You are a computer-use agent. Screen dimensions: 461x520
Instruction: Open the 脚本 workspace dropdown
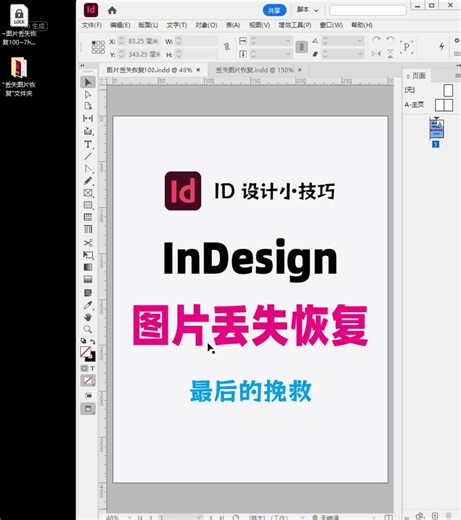307,10
